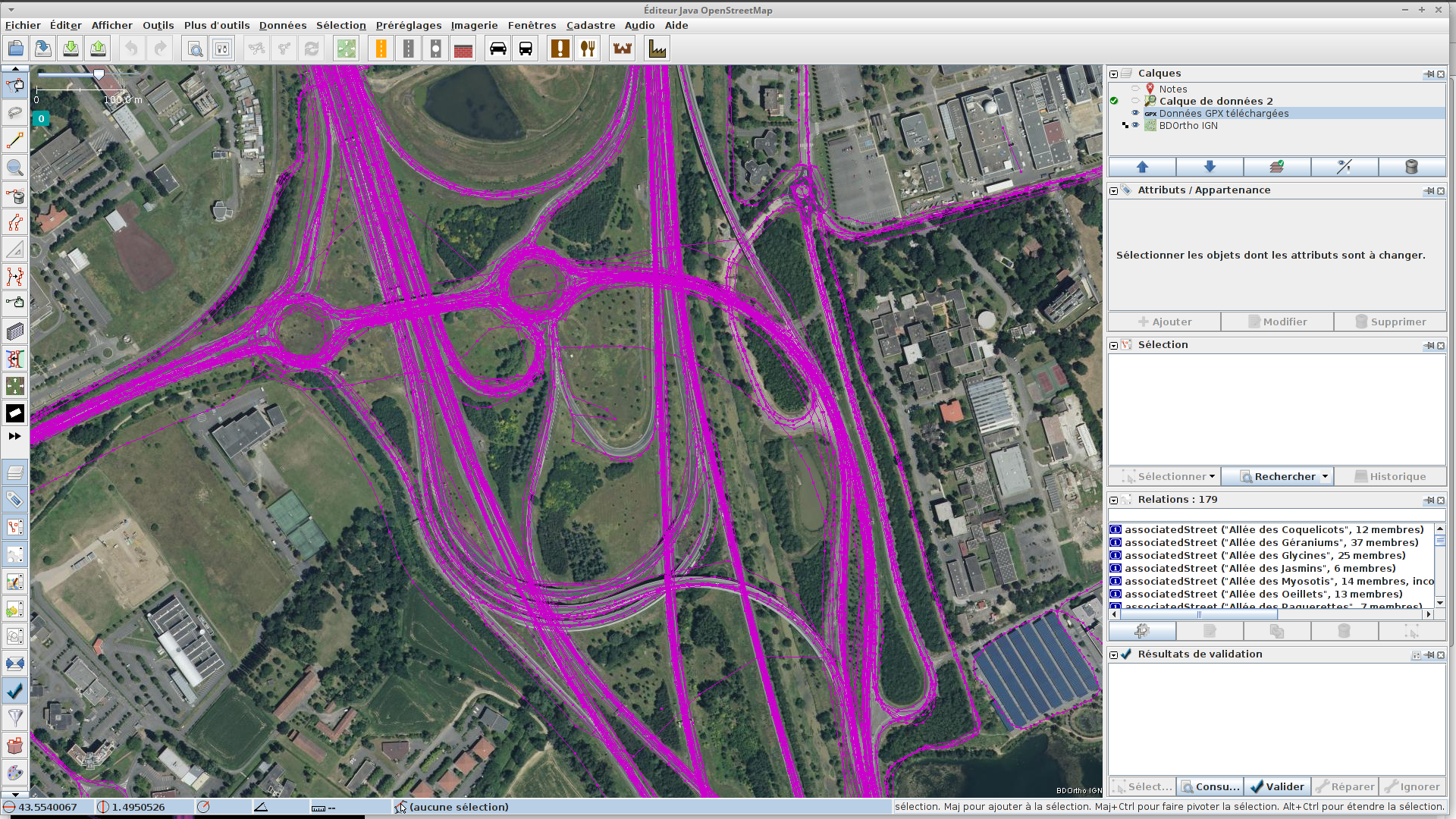Collapse the Résultats de validation panel
The image size is (1456, 819).
pyautogui.click(x=1113, y=654)
